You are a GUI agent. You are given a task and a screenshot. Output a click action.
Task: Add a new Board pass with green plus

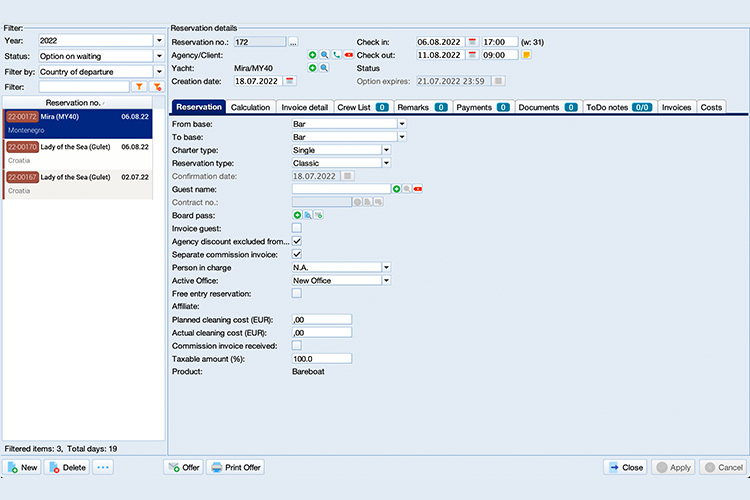tap(297, 215)
